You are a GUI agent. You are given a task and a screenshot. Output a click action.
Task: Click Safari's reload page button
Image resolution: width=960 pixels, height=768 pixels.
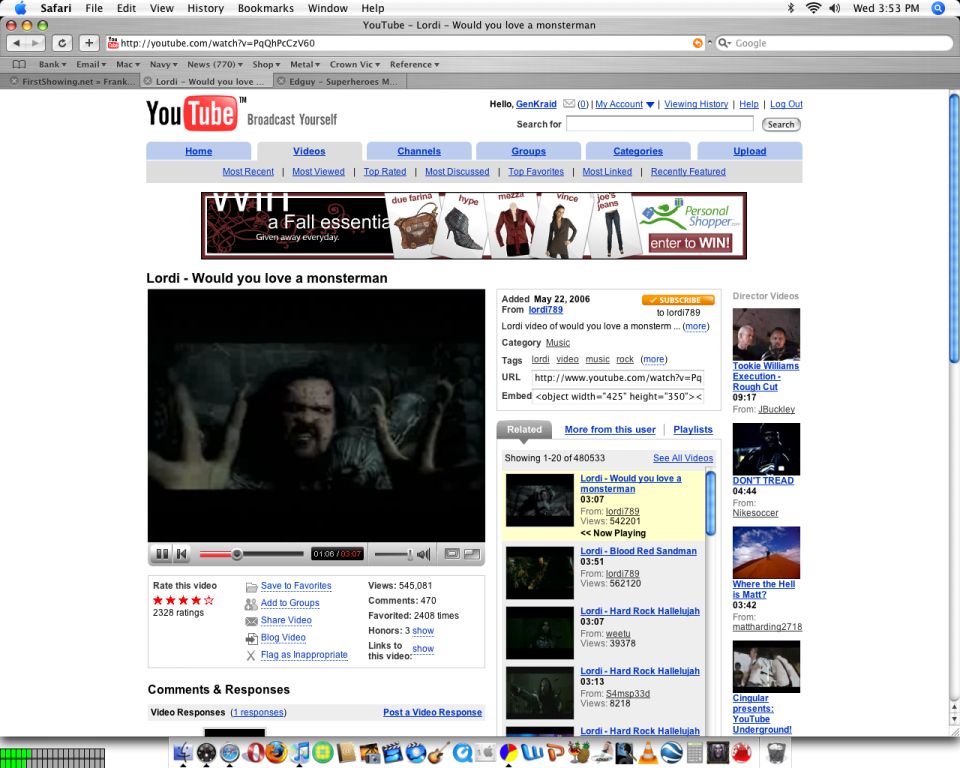tap(62, 43)
